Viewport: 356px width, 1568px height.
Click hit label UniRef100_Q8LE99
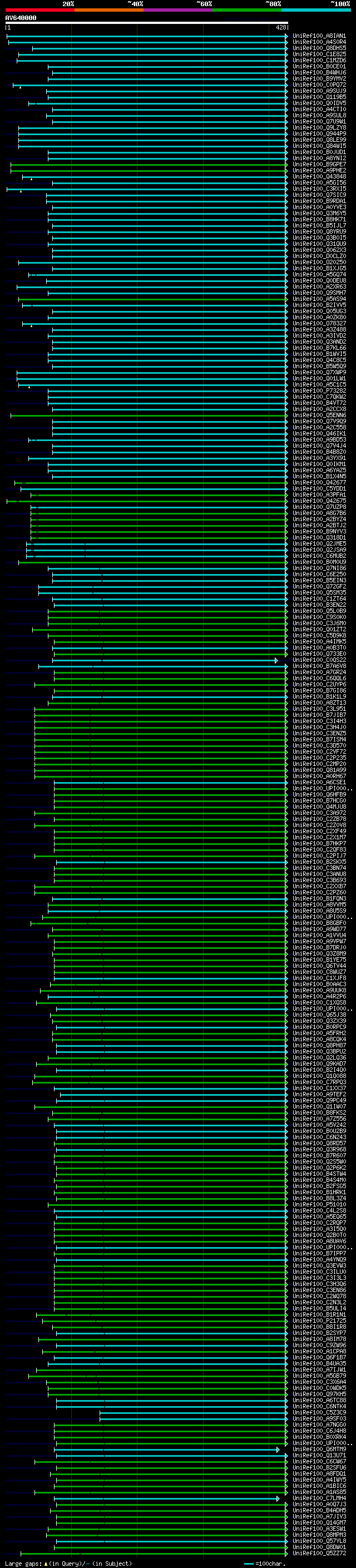click(319, 140)
